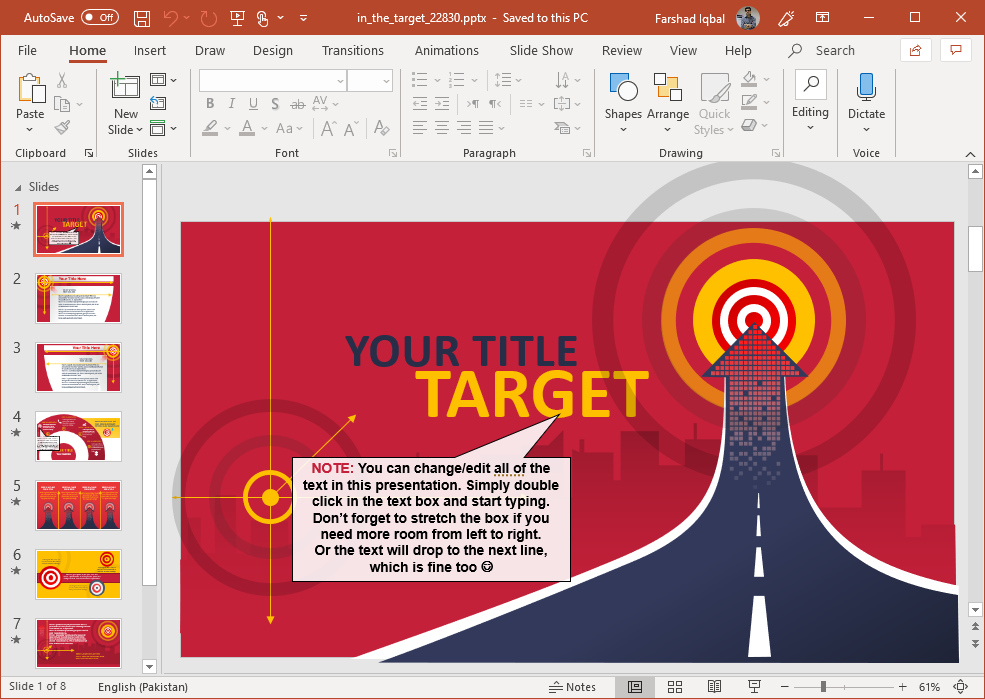
Task: Open the Transitions tab
Action: pyautogui.click(x=352, y=50)
